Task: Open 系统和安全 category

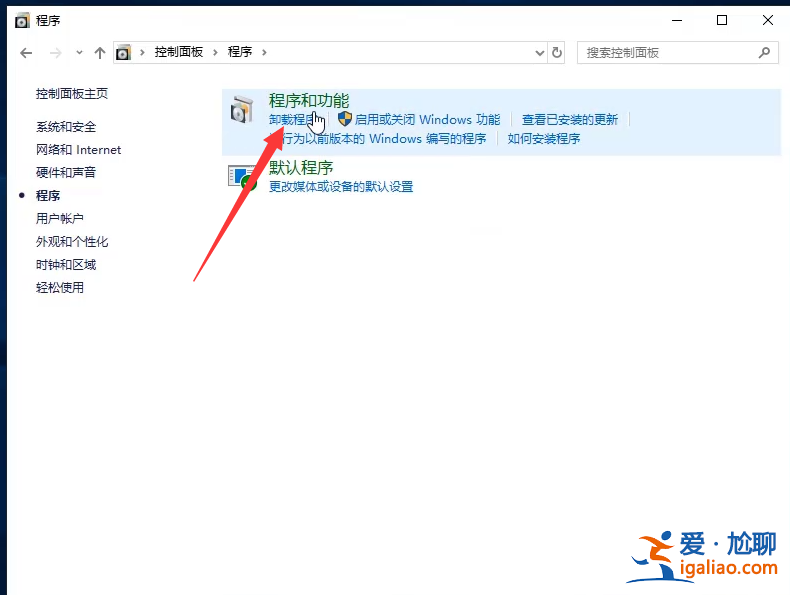Action: (66, 127)
